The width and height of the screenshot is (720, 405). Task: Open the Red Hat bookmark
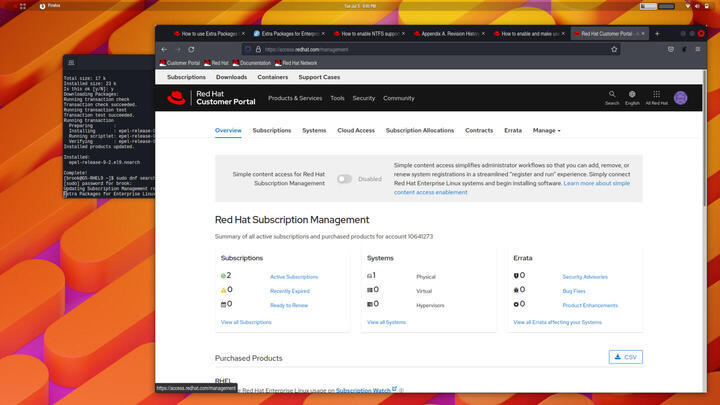pos(216,63)
